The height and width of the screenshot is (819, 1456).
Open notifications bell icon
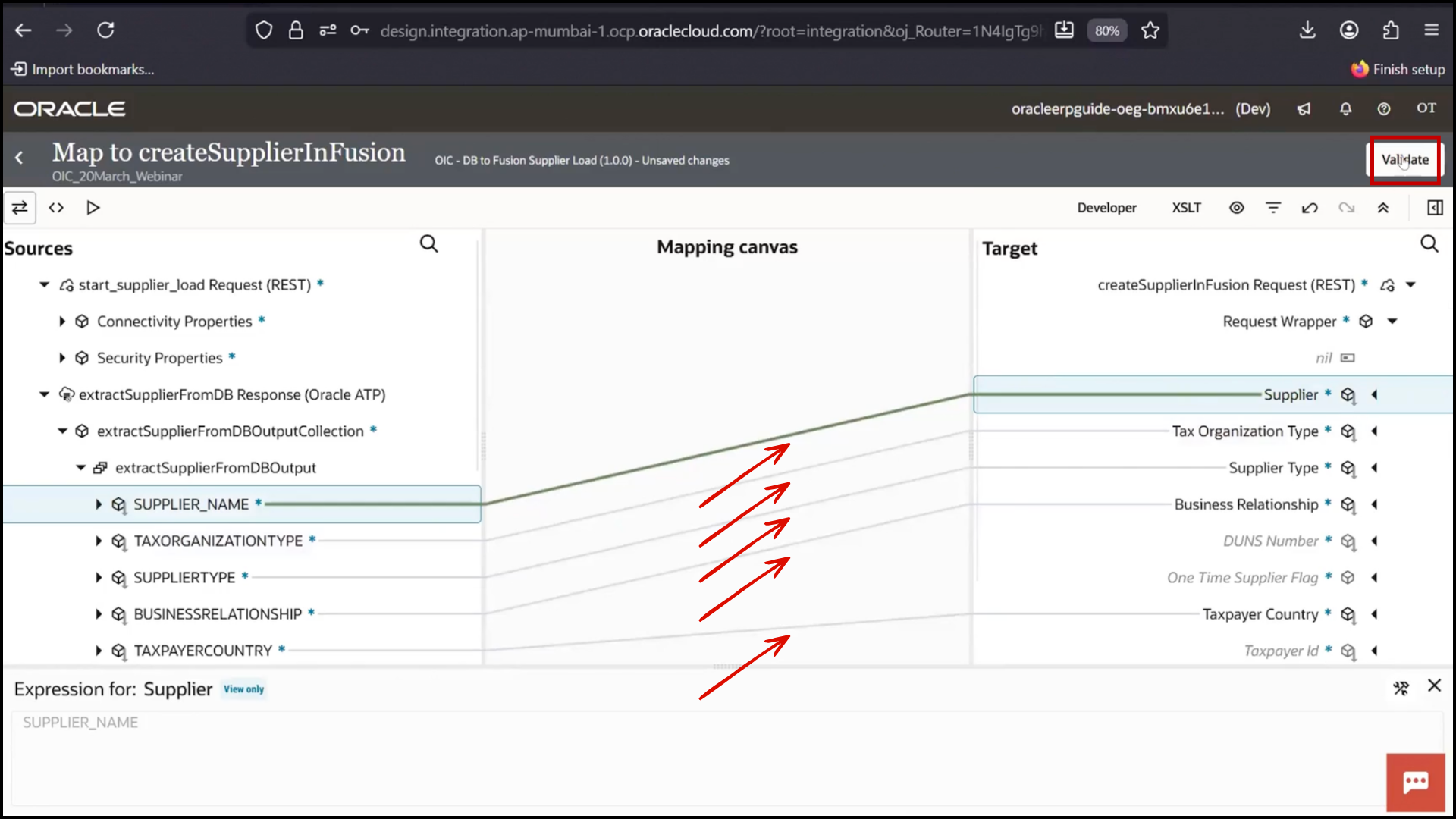tap(1345, 109)
